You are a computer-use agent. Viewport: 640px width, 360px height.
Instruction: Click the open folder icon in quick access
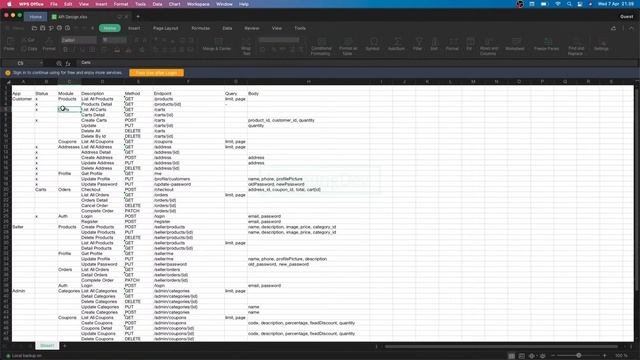[x=34, y=28]
